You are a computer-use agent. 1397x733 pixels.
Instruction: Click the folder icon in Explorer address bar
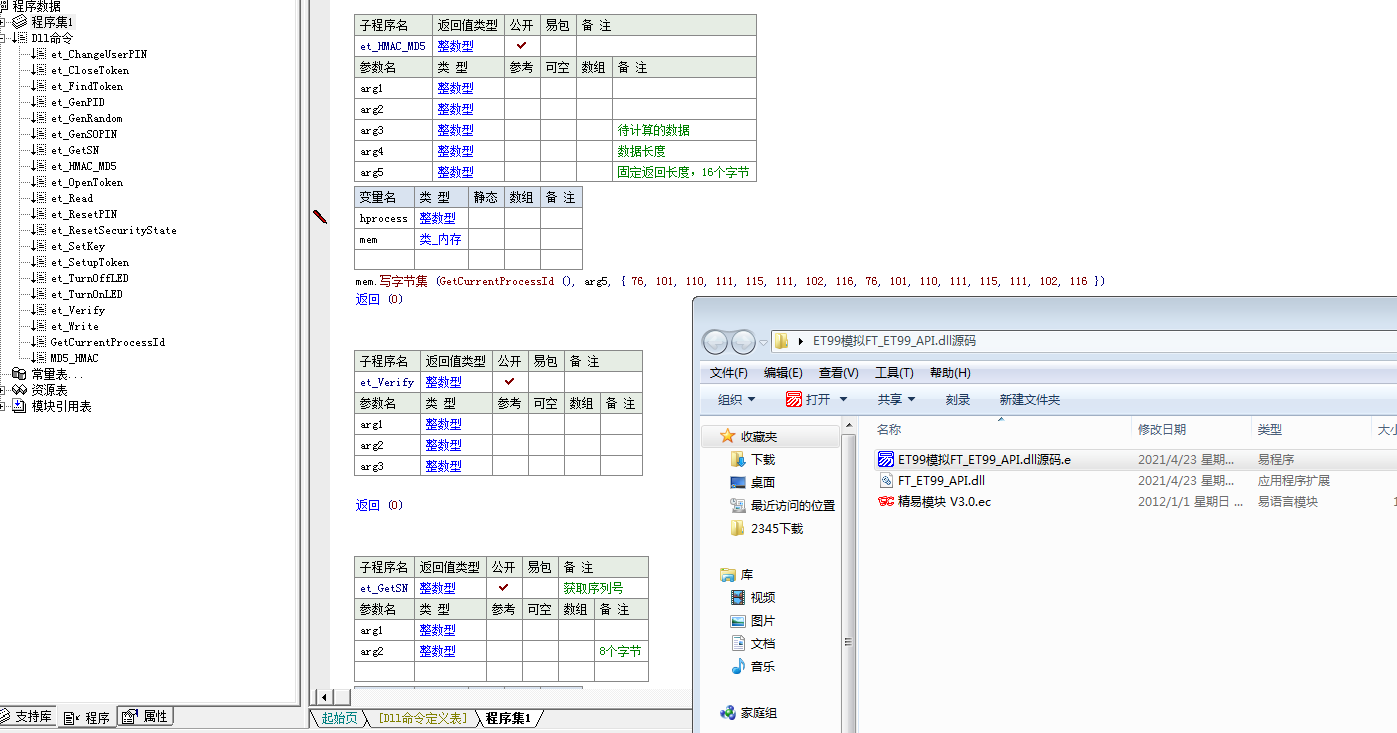coord(782,341)
